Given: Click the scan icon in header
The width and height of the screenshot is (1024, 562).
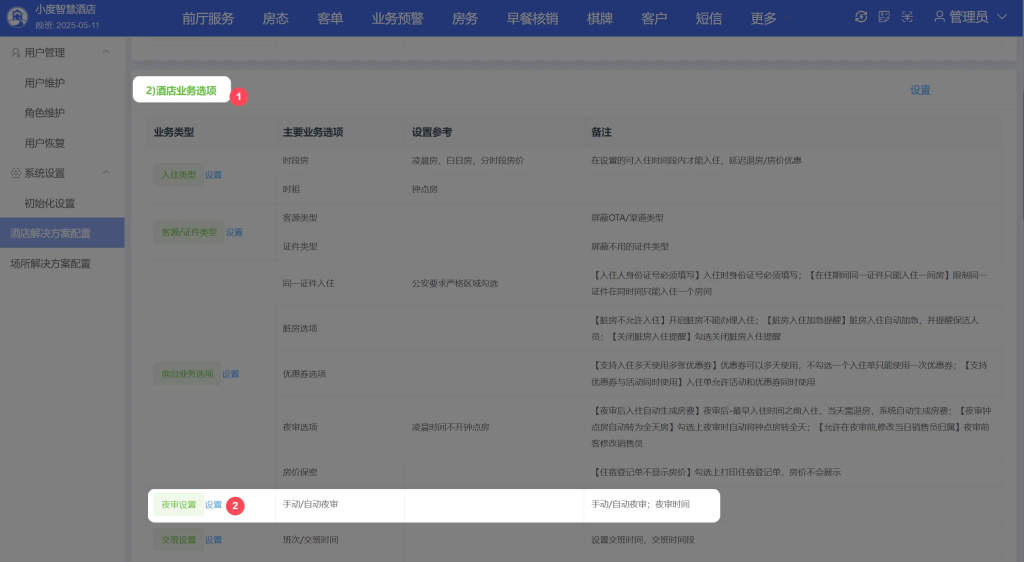Looking at the screenshot, I should tap(908, 17).
